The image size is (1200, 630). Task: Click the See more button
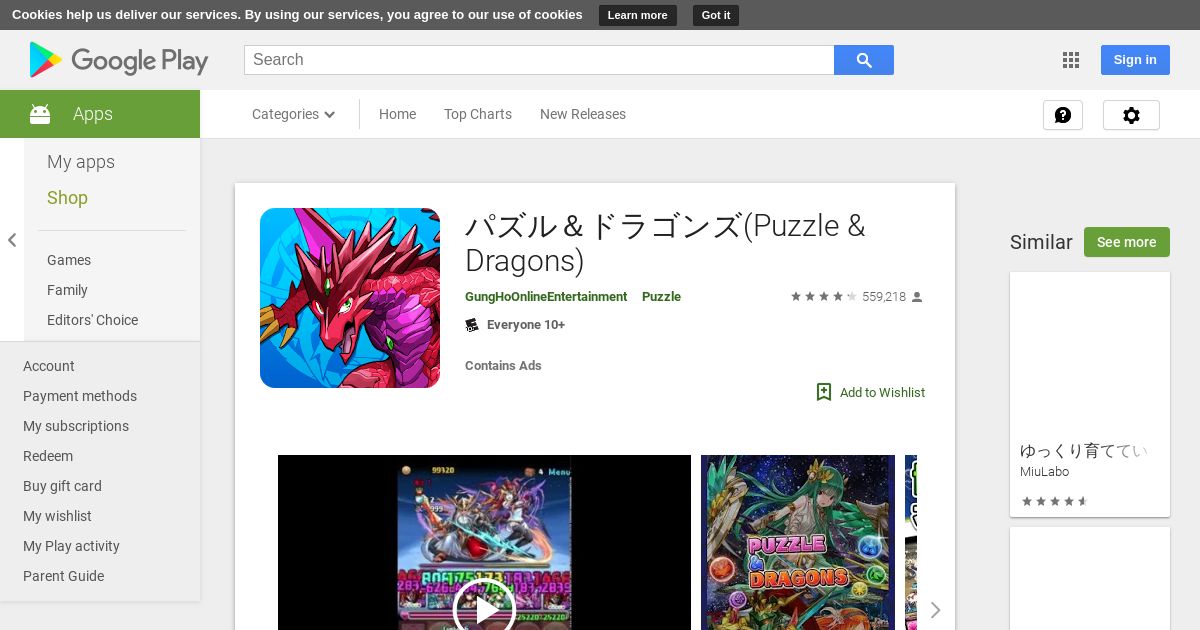(x=1126, y=242)
